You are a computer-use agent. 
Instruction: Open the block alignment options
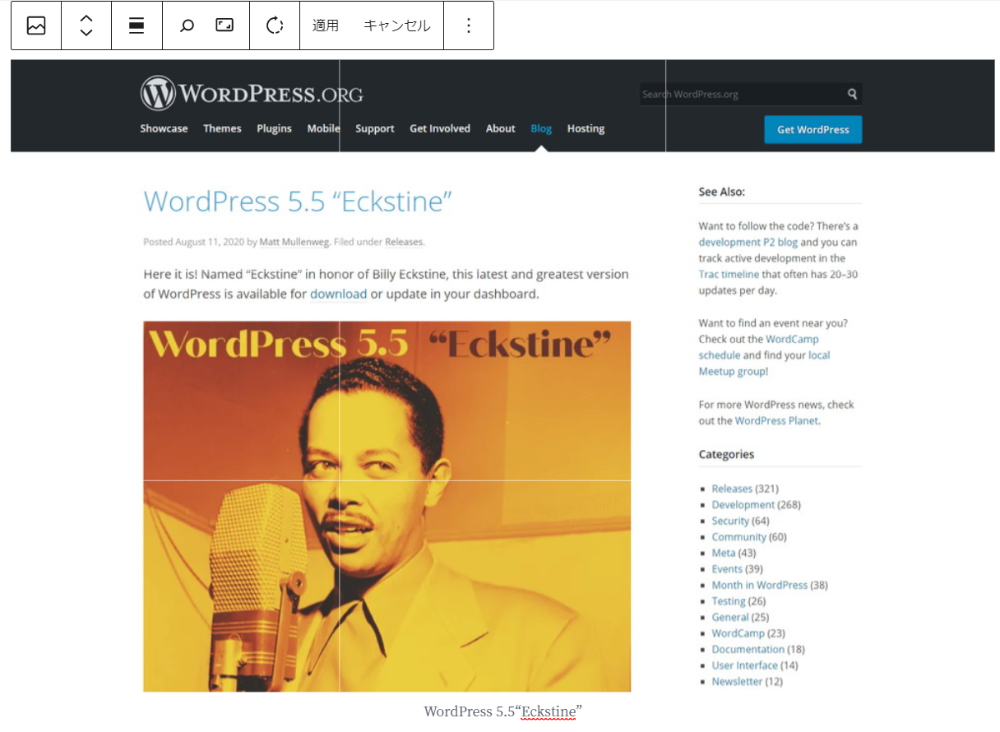coord(136,26)
